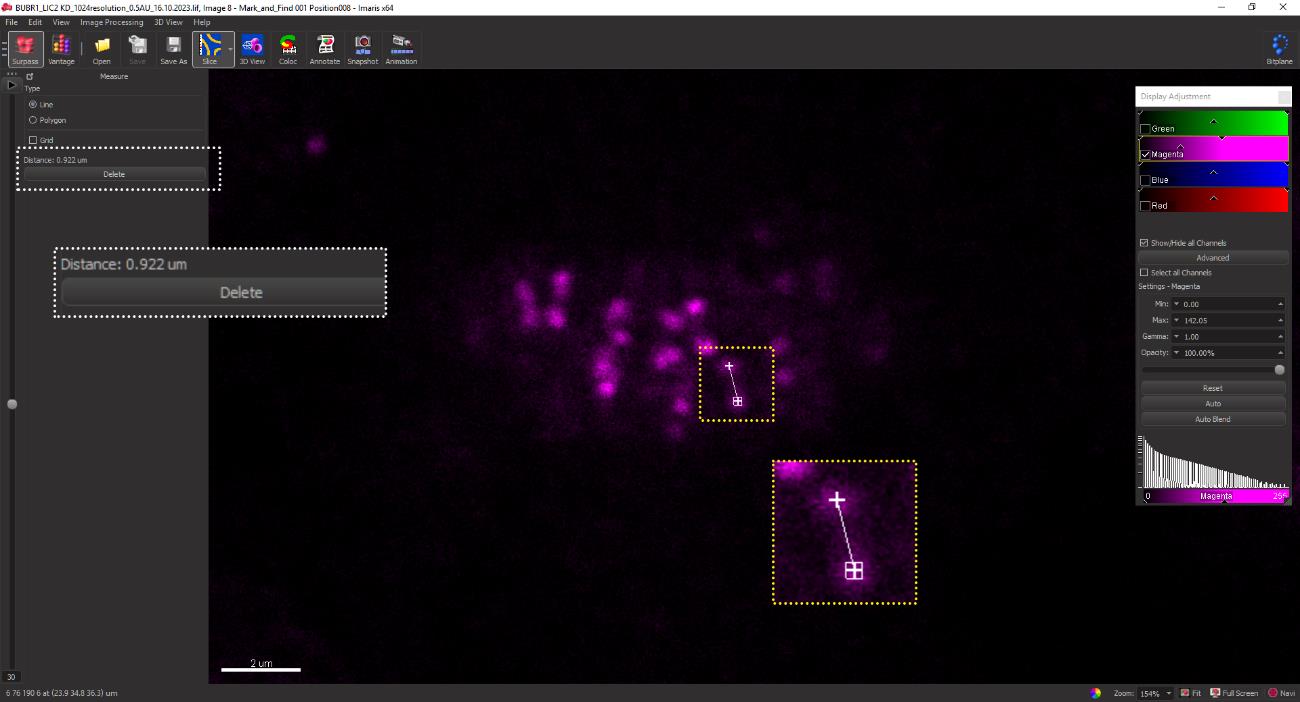1300x702 pixels.
Task: Open the Animation panel
Action: coord(402,49)
